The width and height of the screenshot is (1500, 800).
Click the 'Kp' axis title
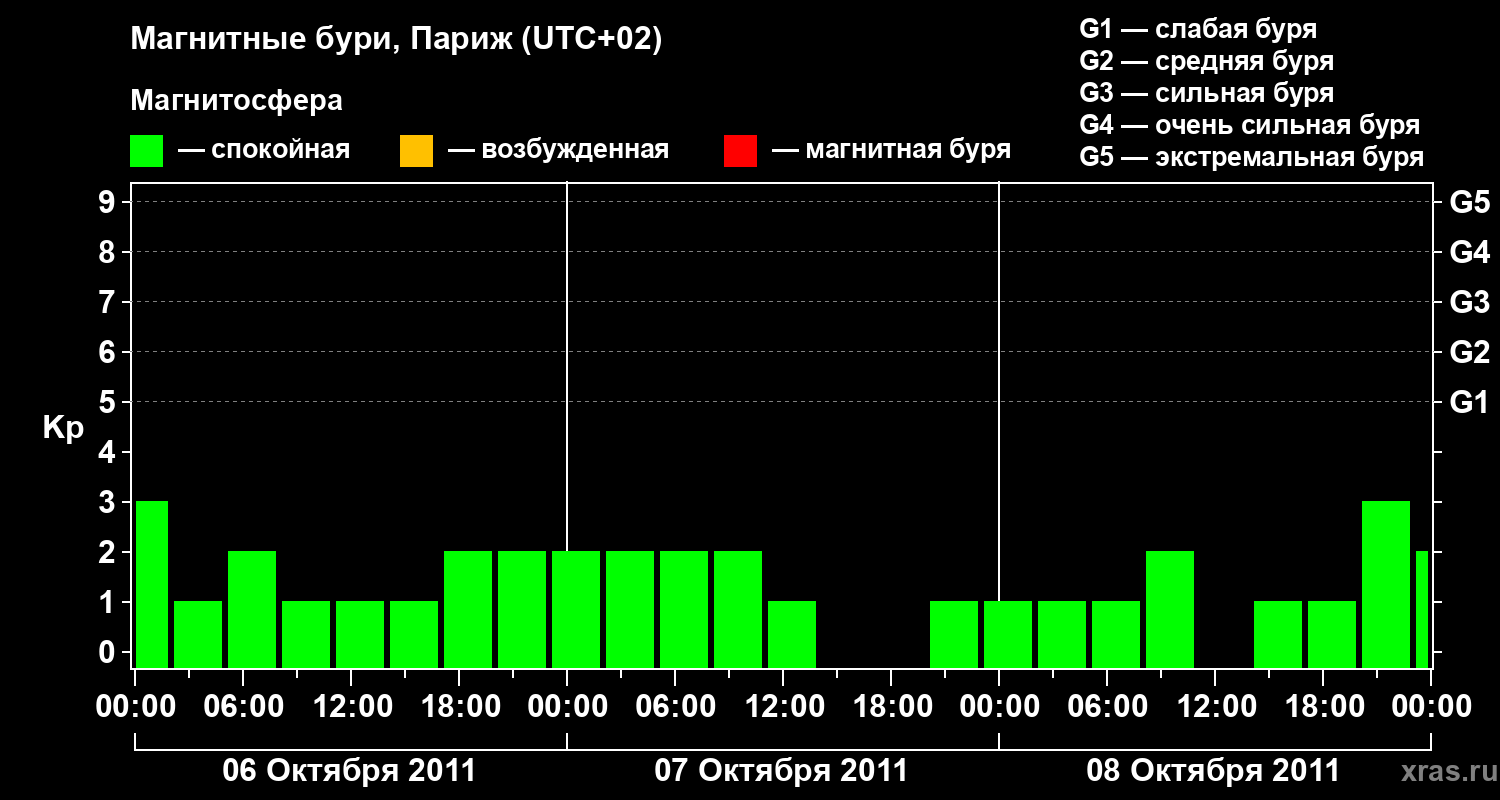tap(63, 428)
